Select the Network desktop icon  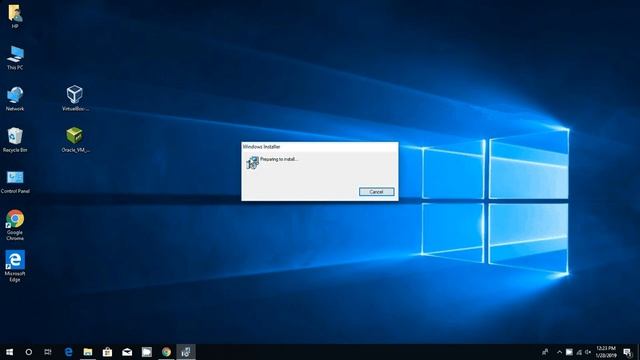click(x=15, y=99)
